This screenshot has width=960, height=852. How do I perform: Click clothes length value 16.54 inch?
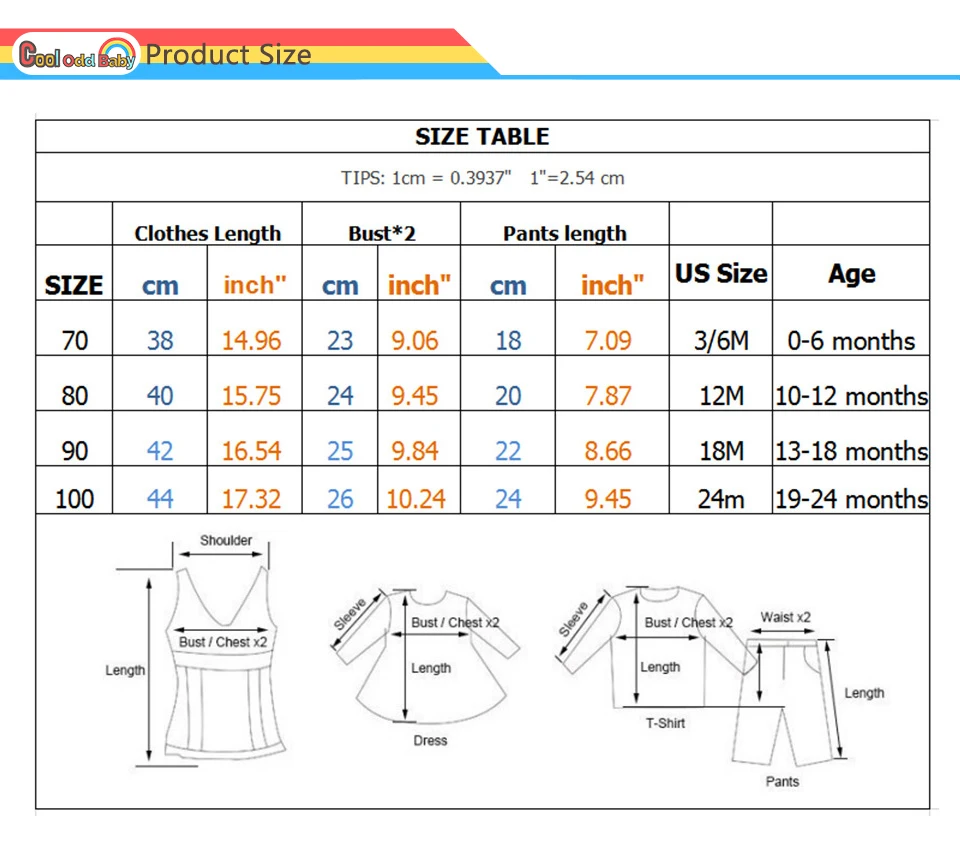tap(251, 451)
